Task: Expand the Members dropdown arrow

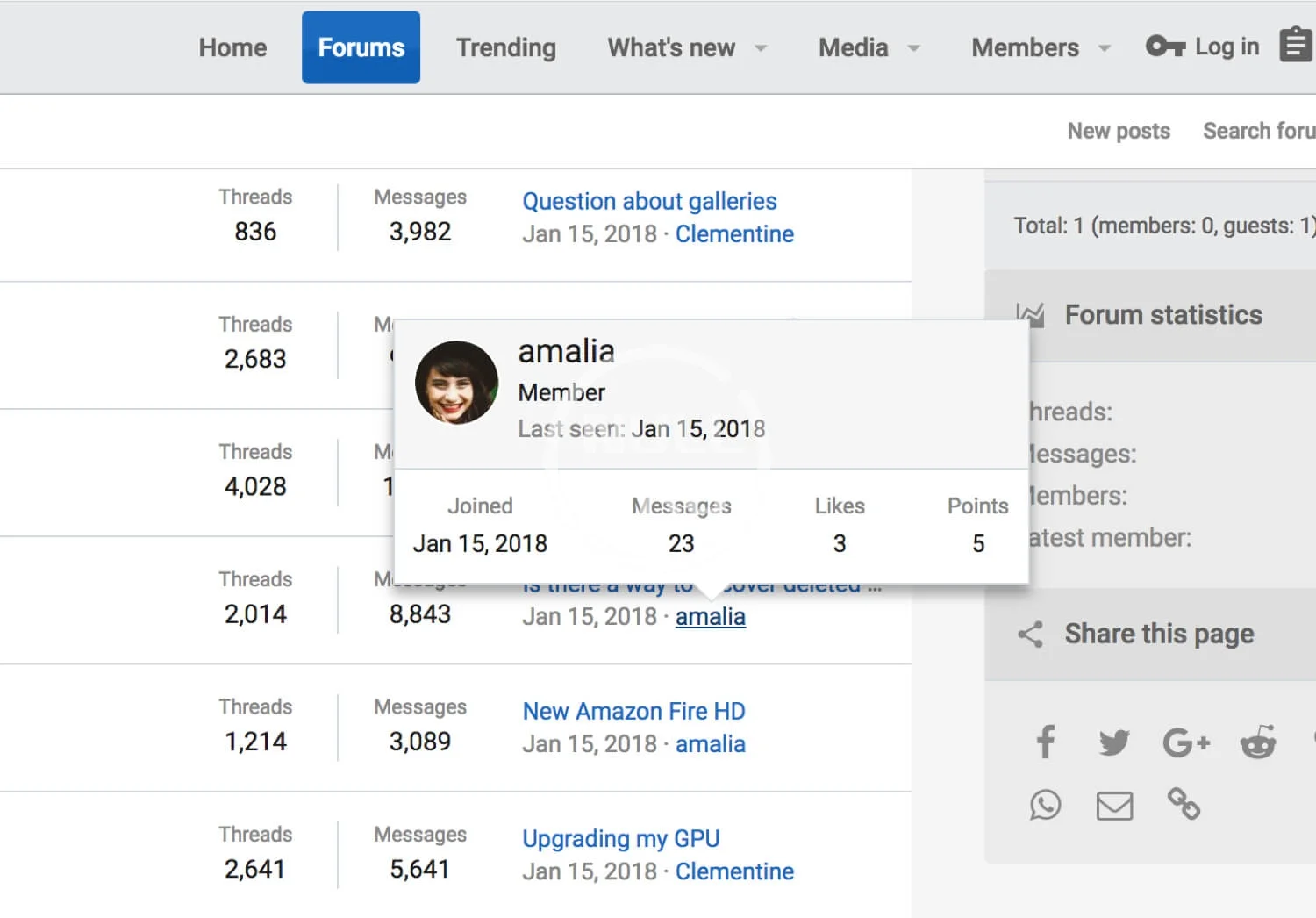Action: click(1105, 48)
